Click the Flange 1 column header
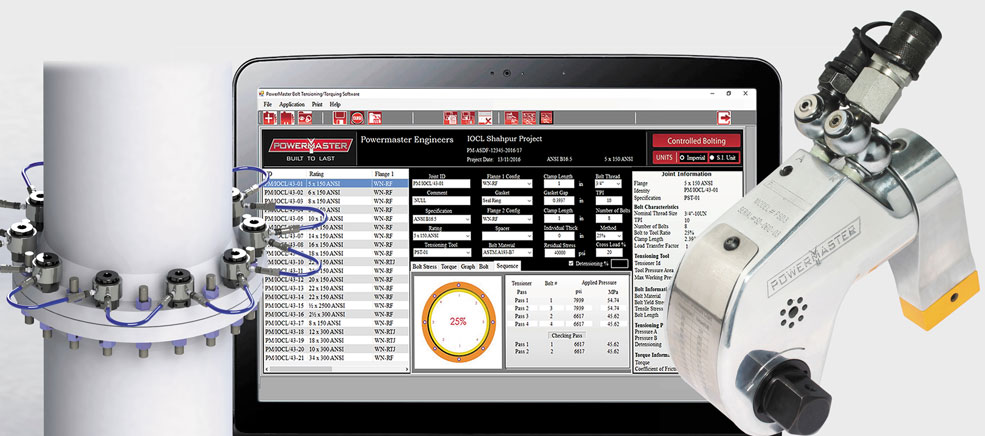985x436 pixels. 383,173
